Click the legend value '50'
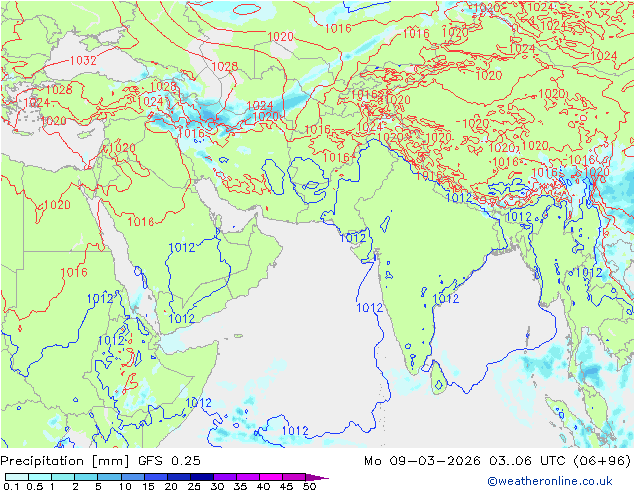 (x=309, y=486)
